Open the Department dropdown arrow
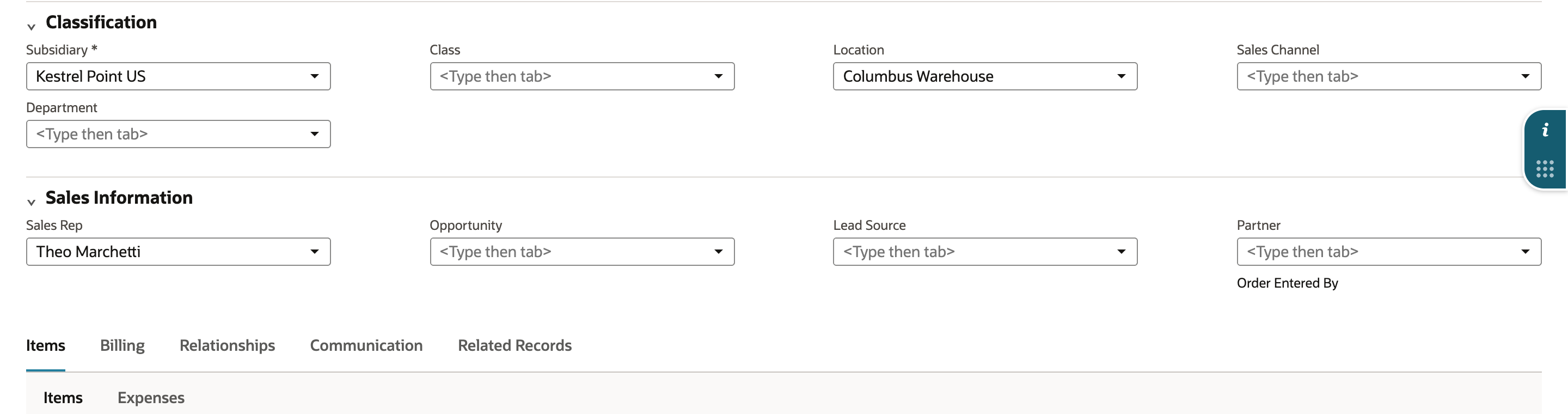The height and width of the screenshot is (414, 1568). click(x=315, y=134)
